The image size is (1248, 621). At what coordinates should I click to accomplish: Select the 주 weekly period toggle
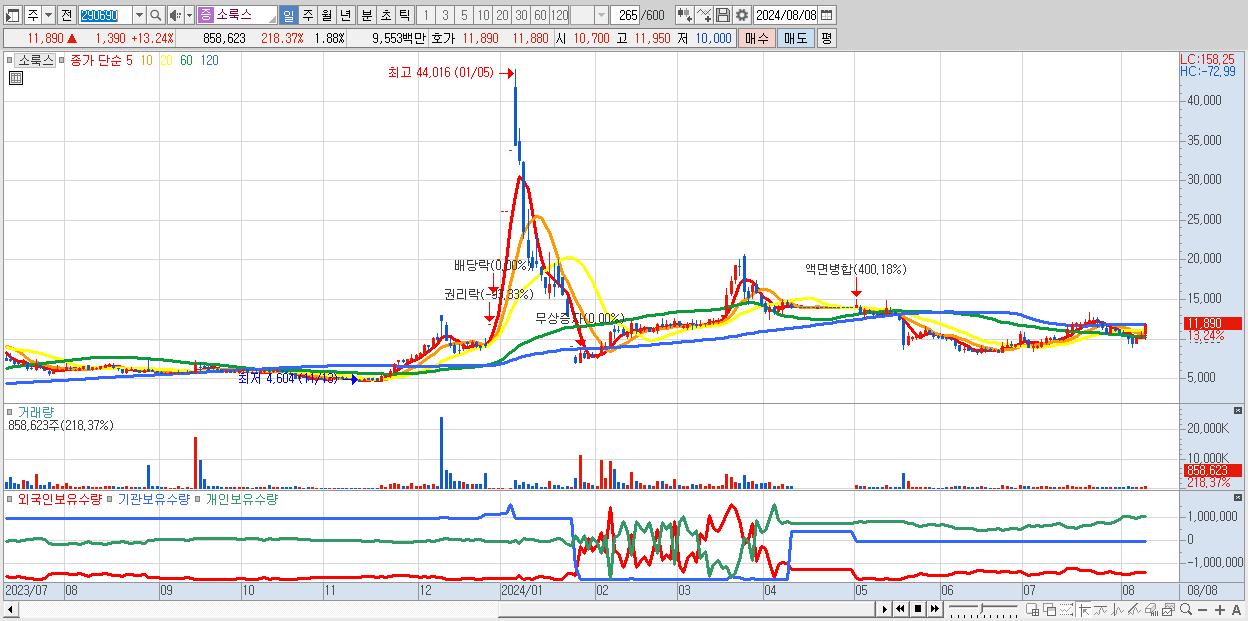point(307,15)
